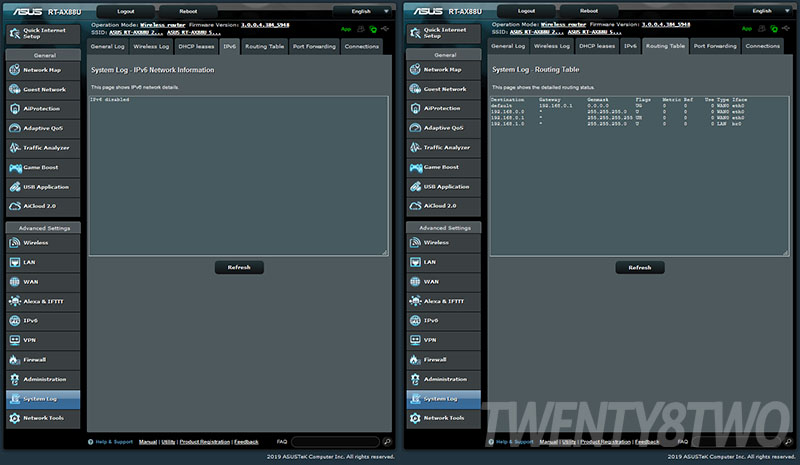Select Routing Table tab in left window

[x=264, y=46]
